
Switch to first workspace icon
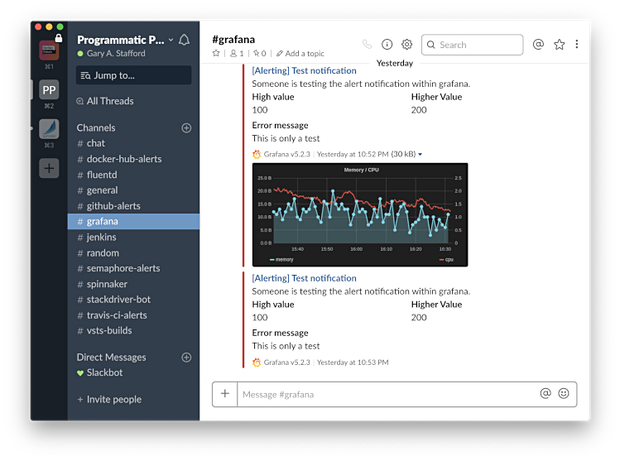point(49,50)
